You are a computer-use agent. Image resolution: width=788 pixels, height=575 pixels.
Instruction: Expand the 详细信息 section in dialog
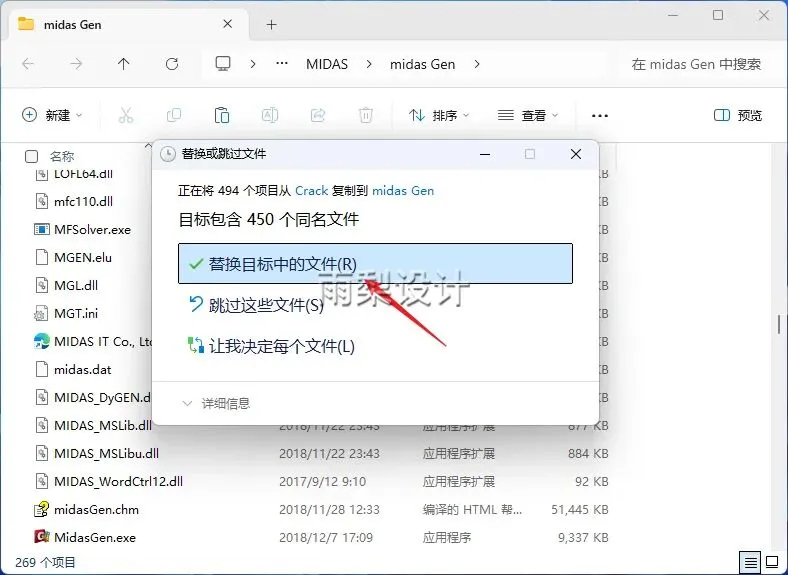coord(216,404)
